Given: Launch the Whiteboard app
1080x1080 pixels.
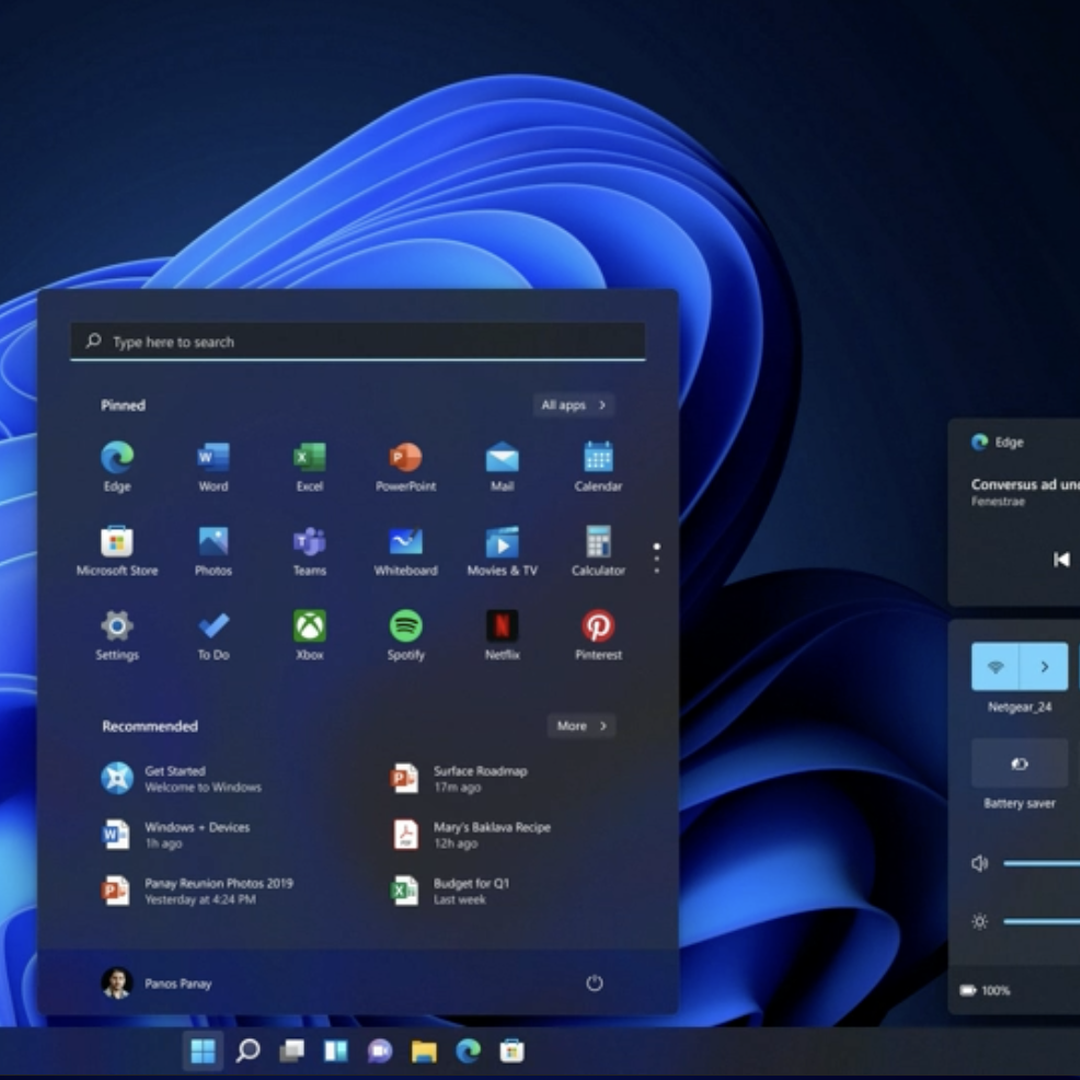Looking at the screenshot, I should [x=406, y=551].
